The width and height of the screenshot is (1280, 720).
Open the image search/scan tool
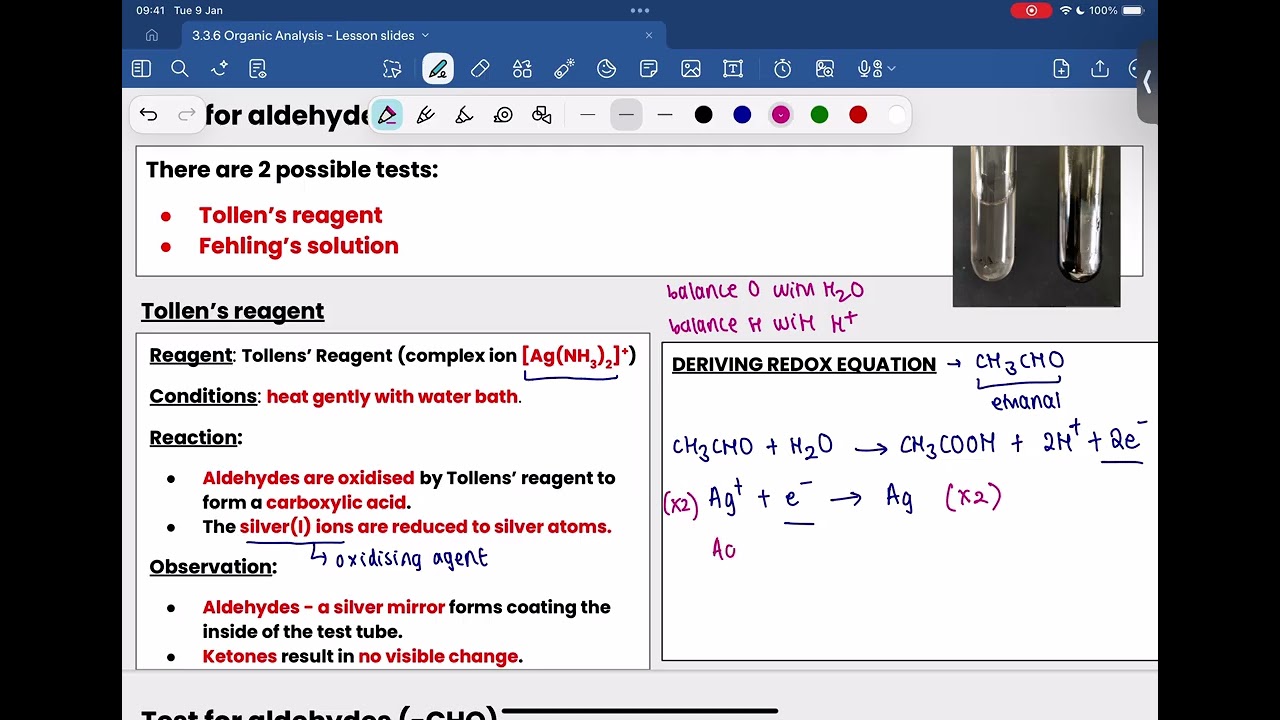click(x=825, y=69)
